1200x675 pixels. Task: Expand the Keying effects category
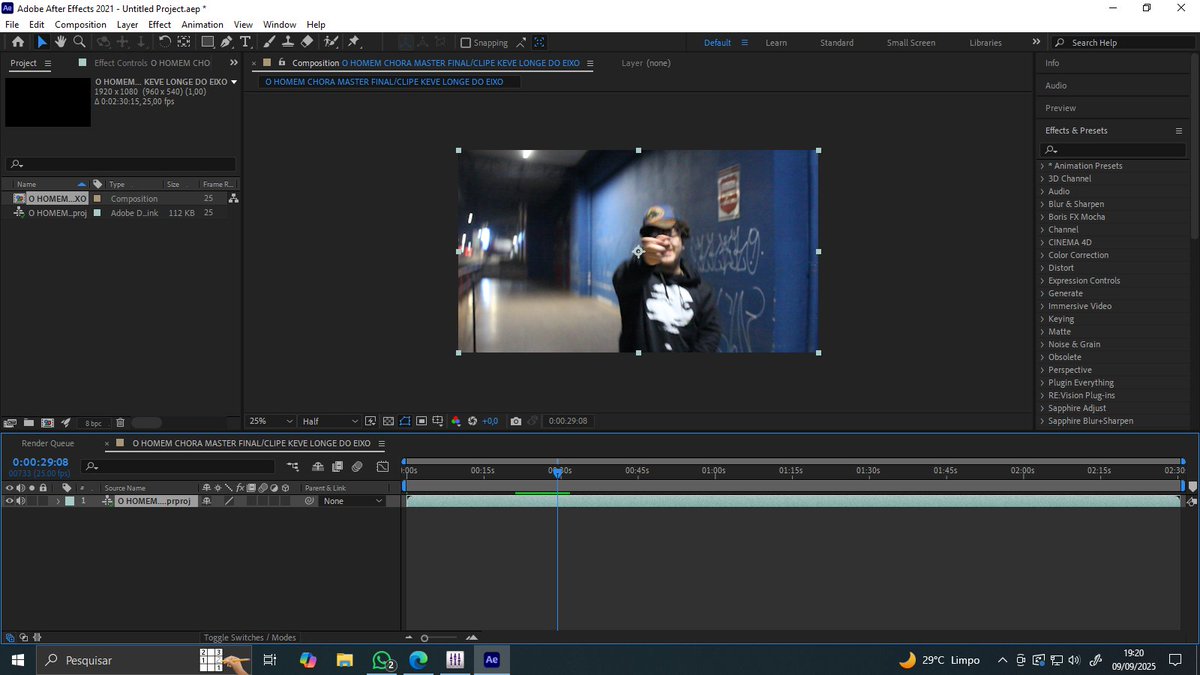pyautogui.click(x=1042, y=319)
